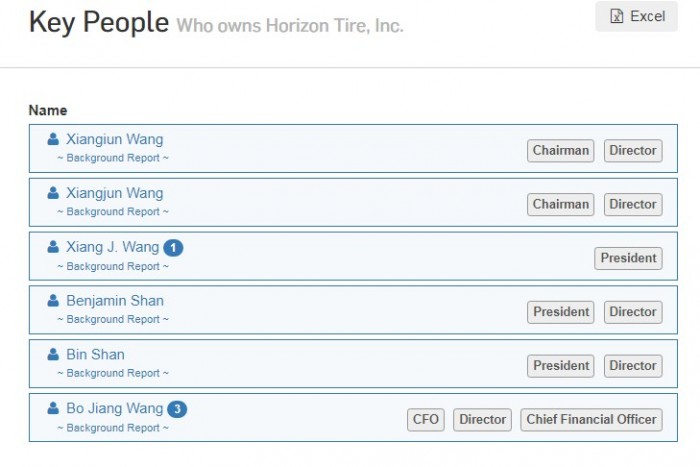Click person icon beside Bo Jiang Wang

click(54, 409)
